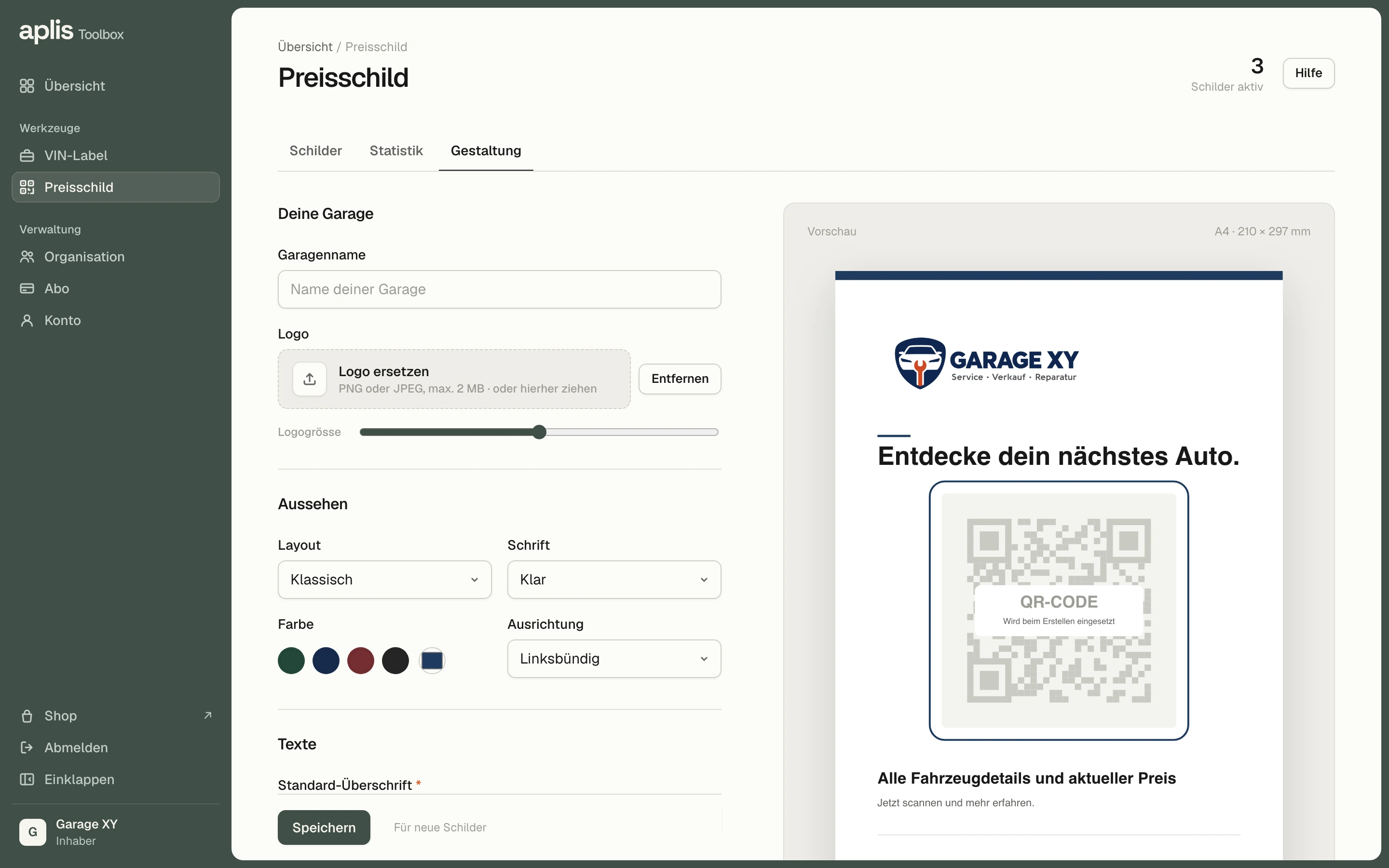
Task: Click the Garagenname input field
Action: point(499,289)
